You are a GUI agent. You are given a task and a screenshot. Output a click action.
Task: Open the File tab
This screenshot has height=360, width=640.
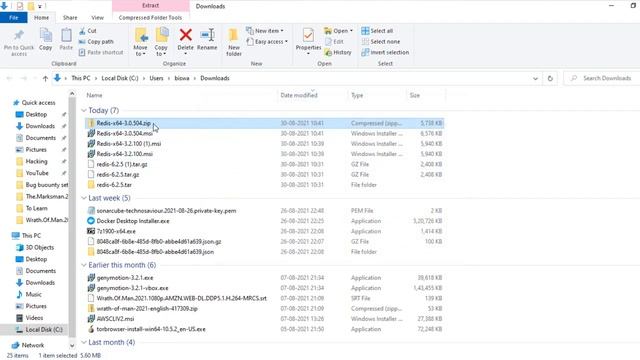pos(13,18)
